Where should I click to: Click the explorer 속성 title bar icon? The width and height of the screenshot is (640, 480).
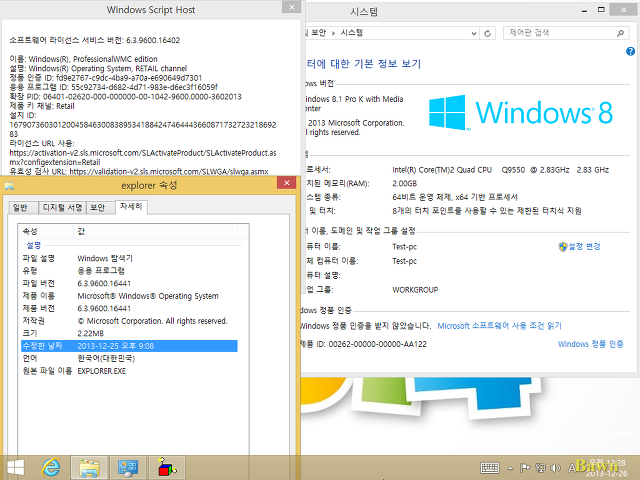(x=9, y=186)
